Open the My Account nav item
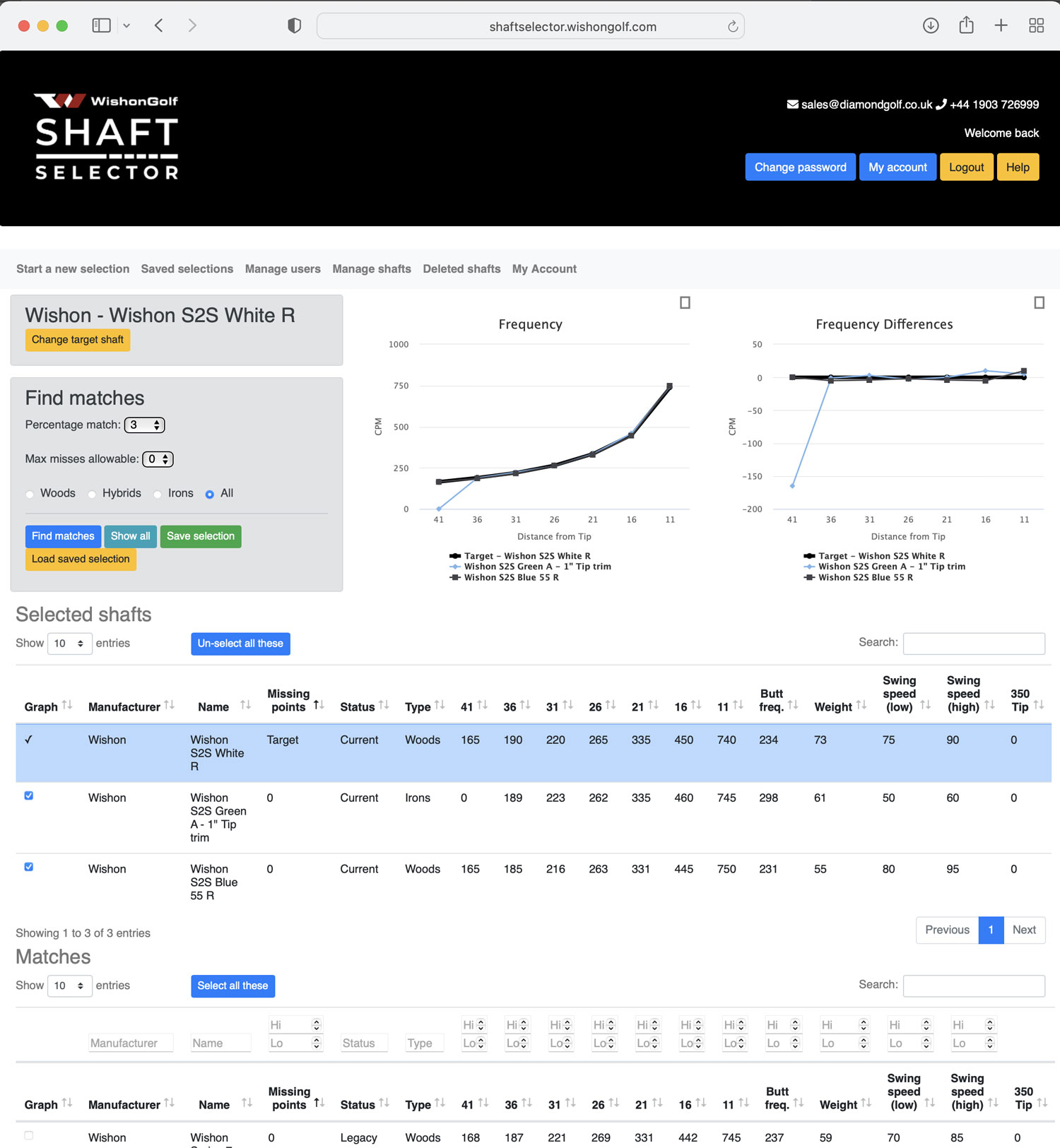1060x1148 pixels. click(x=544, y=269)
